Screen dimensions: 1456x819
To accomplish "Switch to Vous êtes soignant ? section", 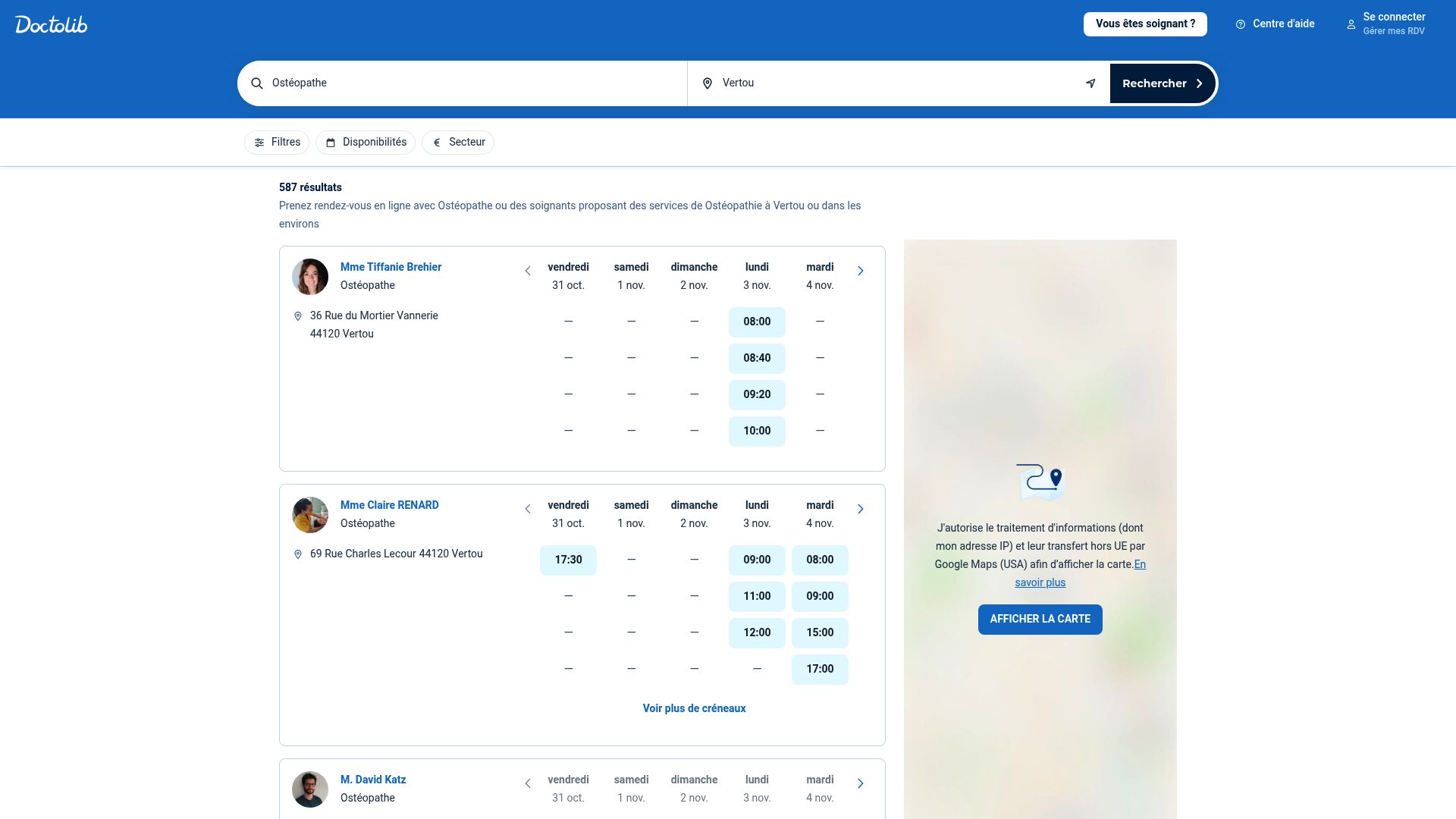I will (1145, 24).
